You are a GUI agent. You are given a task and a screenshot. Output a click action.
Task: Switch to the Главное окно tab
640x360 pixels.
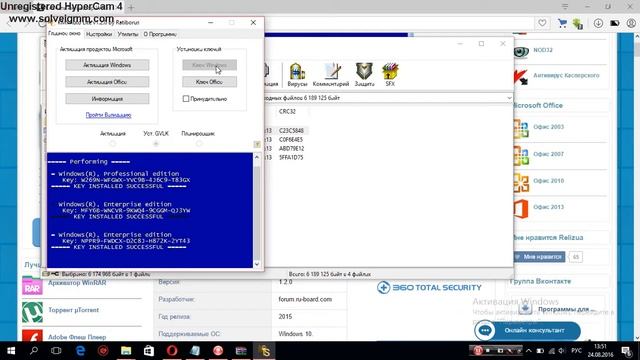click(64, 34)
